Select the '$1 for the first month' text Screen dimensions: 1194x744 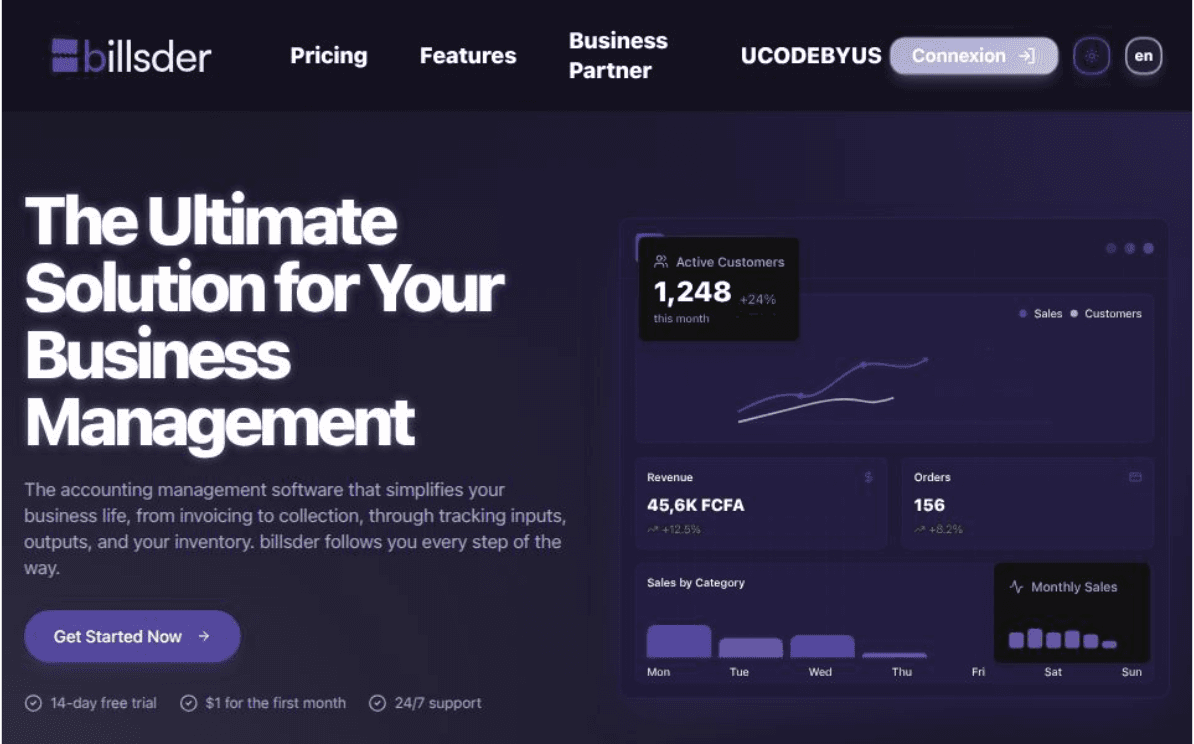(x=276, y=703)
